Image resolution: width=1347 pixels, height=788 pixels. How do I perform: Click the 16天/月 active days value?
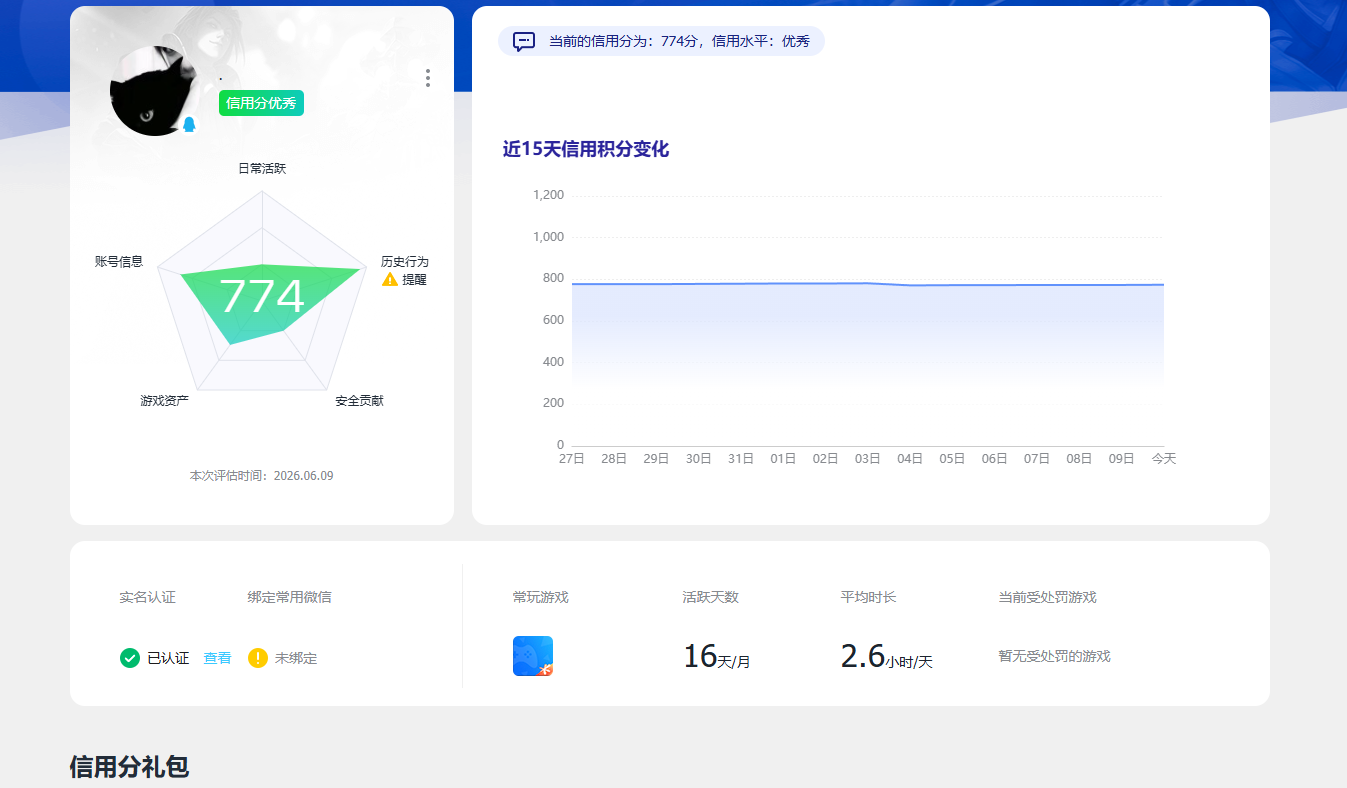click(x=717, y=657)
